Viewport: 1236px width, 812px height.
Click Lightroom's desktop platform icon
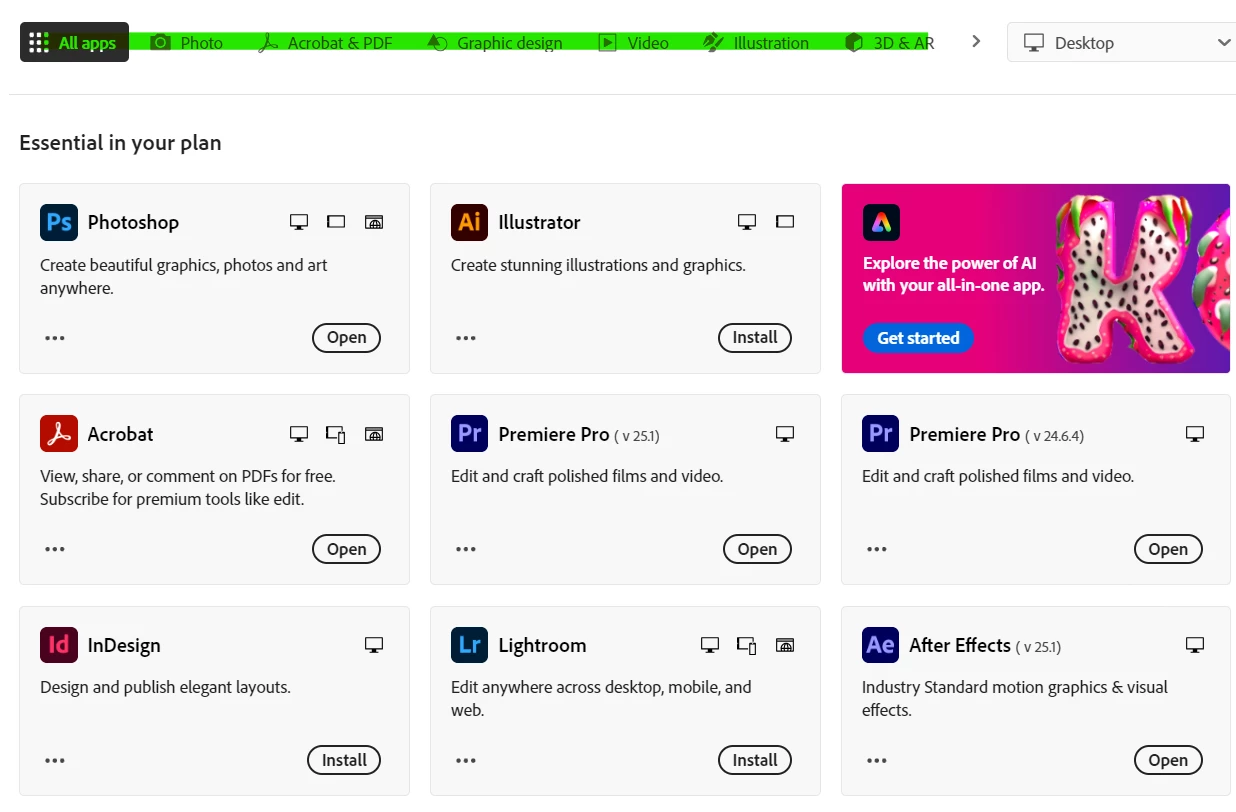[x=710, y=645]
